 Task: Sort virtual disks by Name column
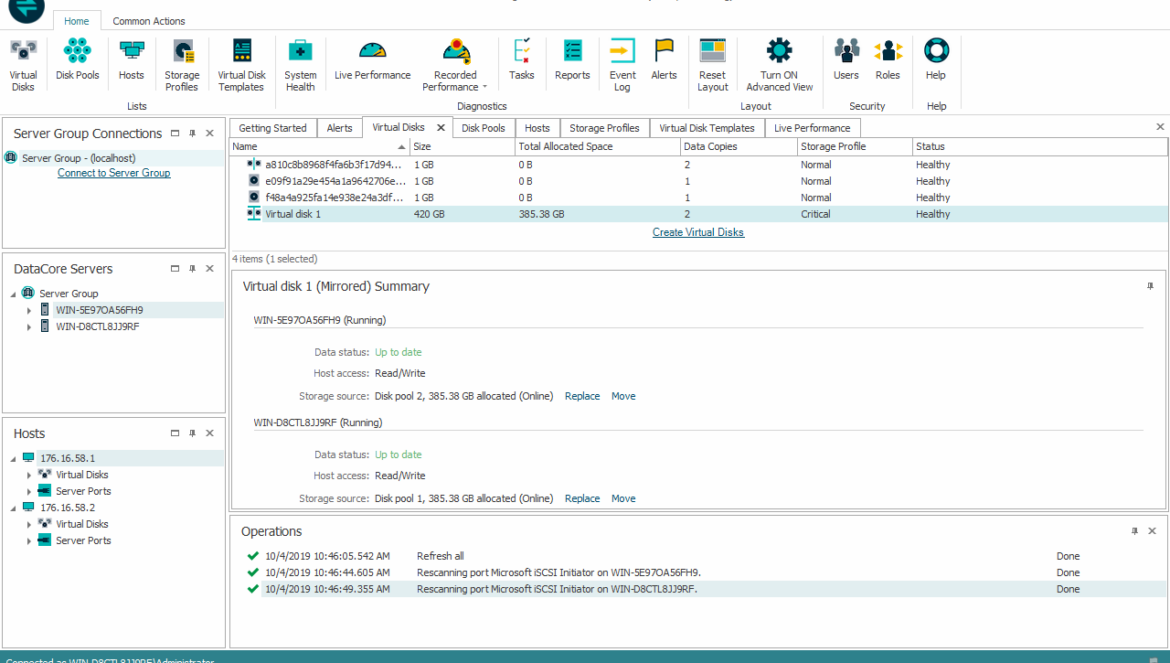(x=320, y=147)
